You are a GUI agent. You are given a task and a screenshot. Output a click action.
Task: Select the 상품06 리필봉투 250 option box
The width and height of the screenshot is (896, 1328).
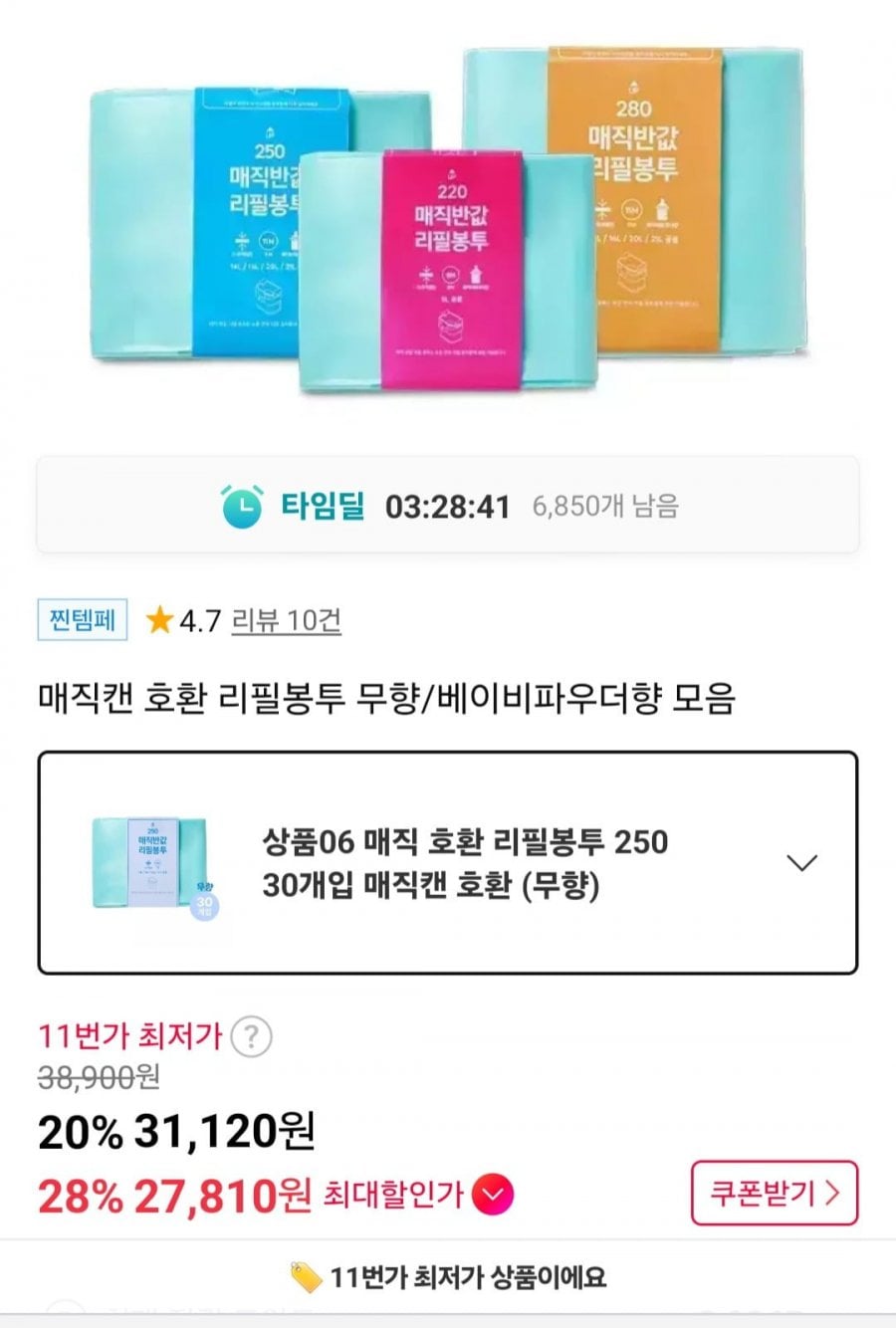click(448, 862)
